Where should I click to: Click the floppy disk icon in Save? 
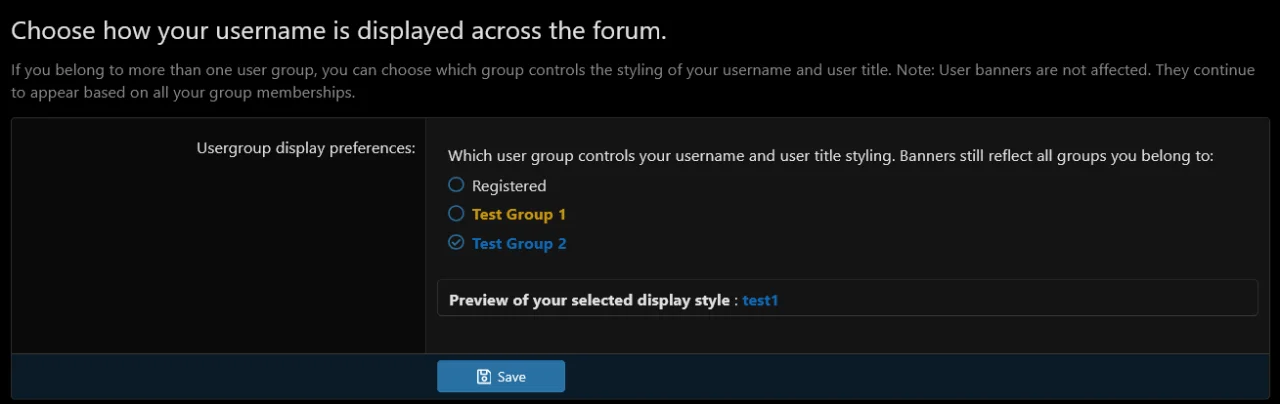(484, 377)
